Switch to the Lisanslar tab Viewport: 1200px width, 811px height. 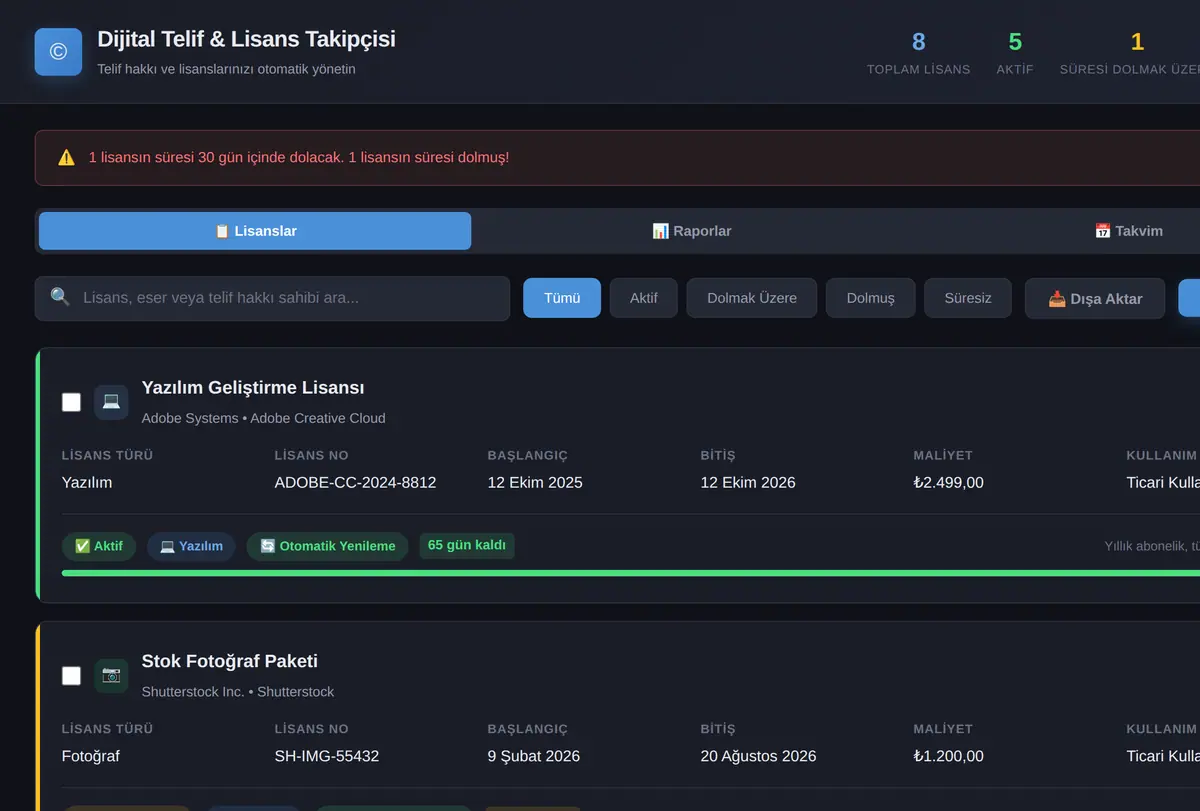255,231
